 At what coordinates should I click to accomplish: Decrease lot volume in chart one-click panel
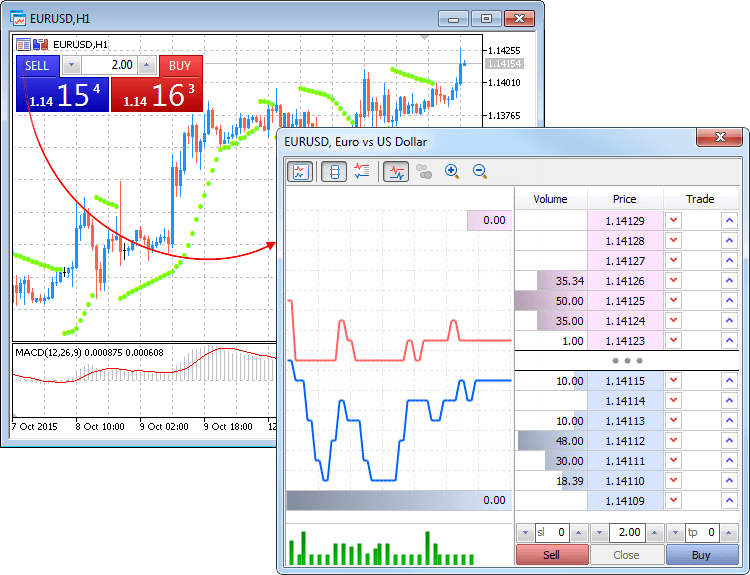click(x=71, y=65)
